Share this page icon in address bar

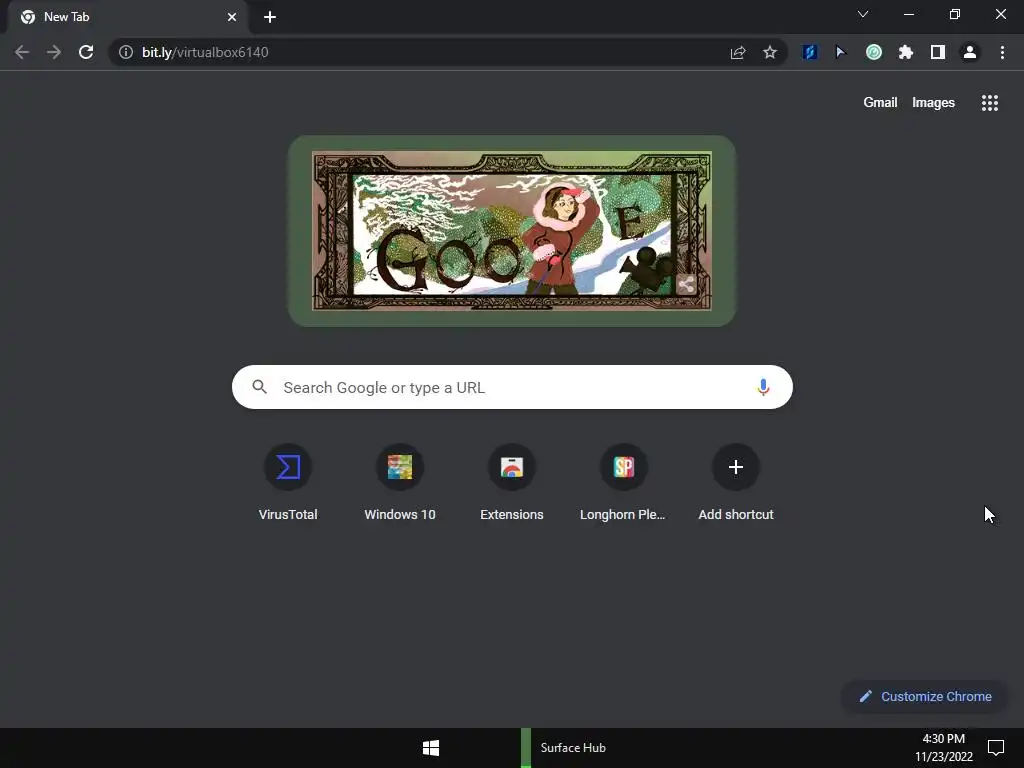738,52
